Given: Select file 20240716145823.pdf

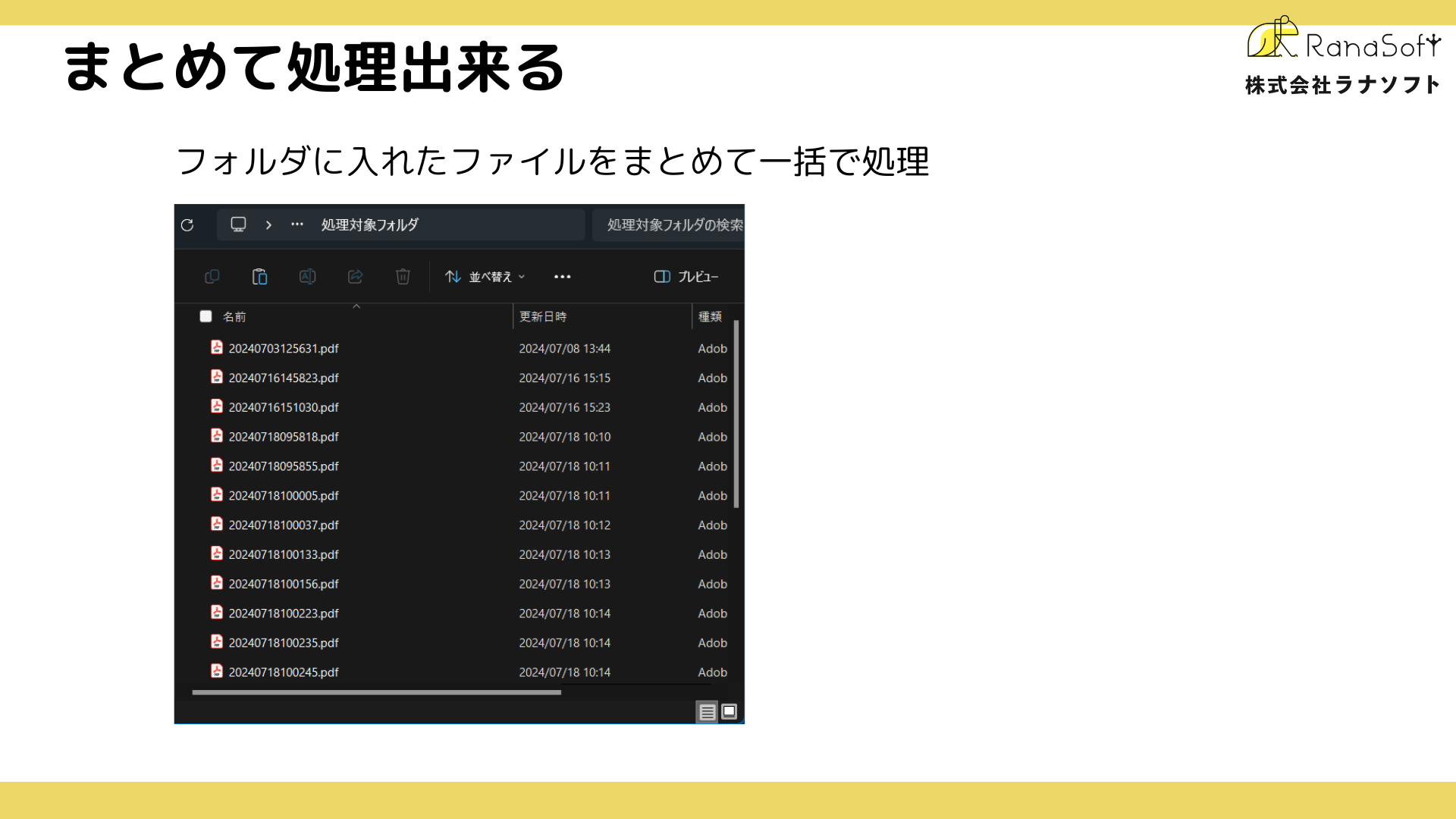Looking at the screenshot, I should coord(284,378).
